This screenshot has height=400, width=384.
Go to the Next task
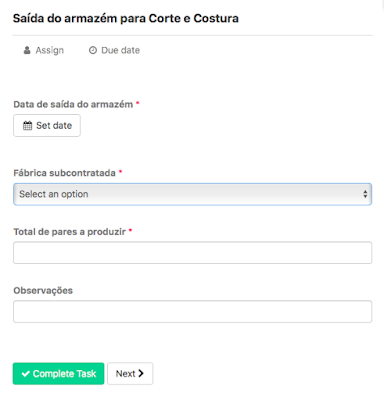[x=130, y=374]
